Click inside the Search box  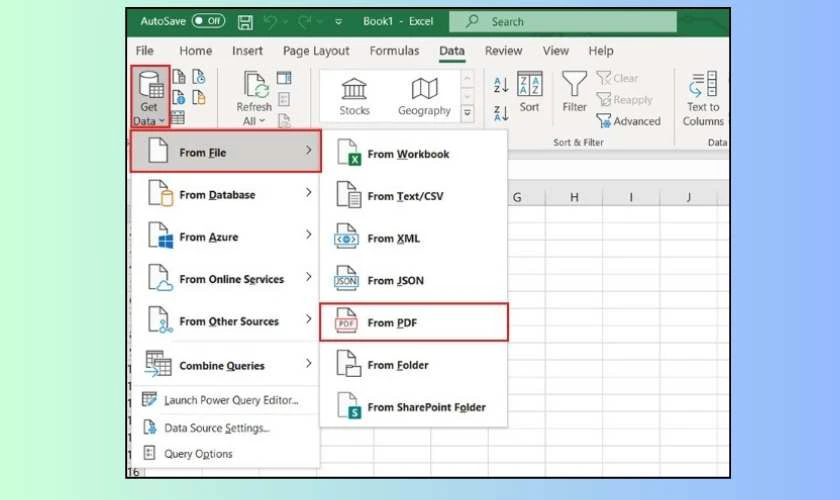pyautogui.click(x=562, y=22)
